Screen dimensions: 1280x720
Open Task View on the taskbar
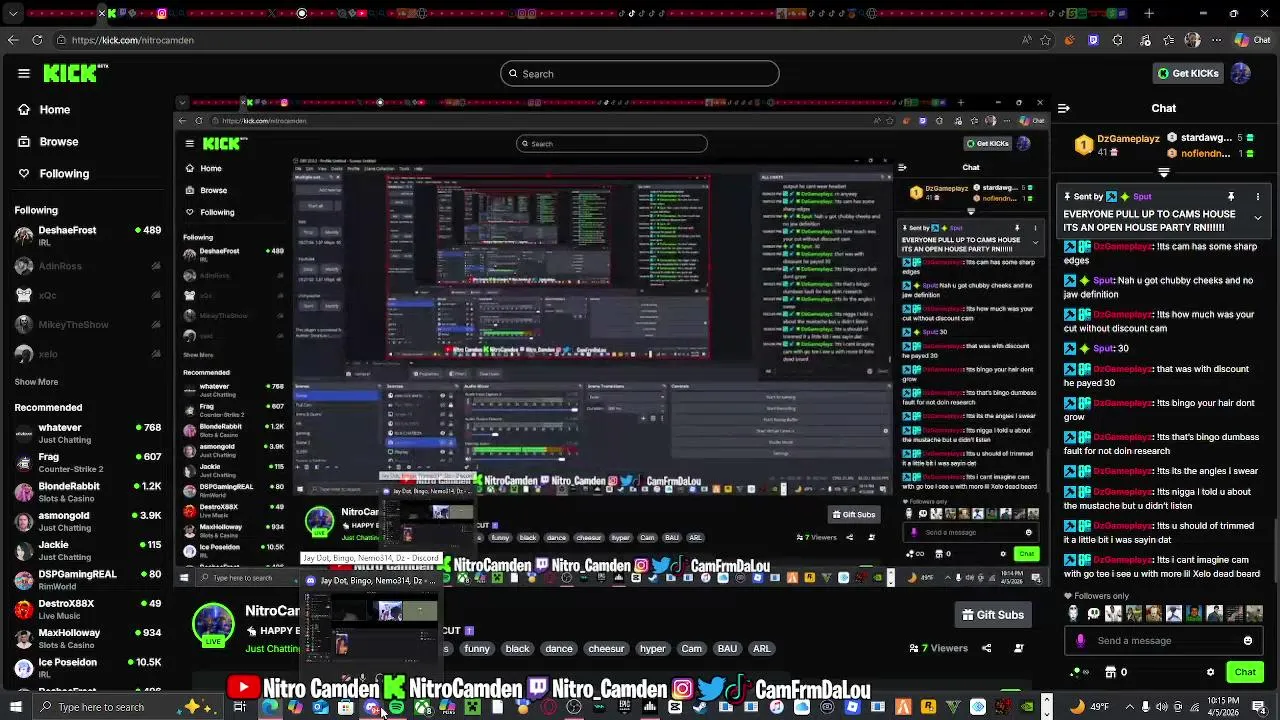coord(240,707)
